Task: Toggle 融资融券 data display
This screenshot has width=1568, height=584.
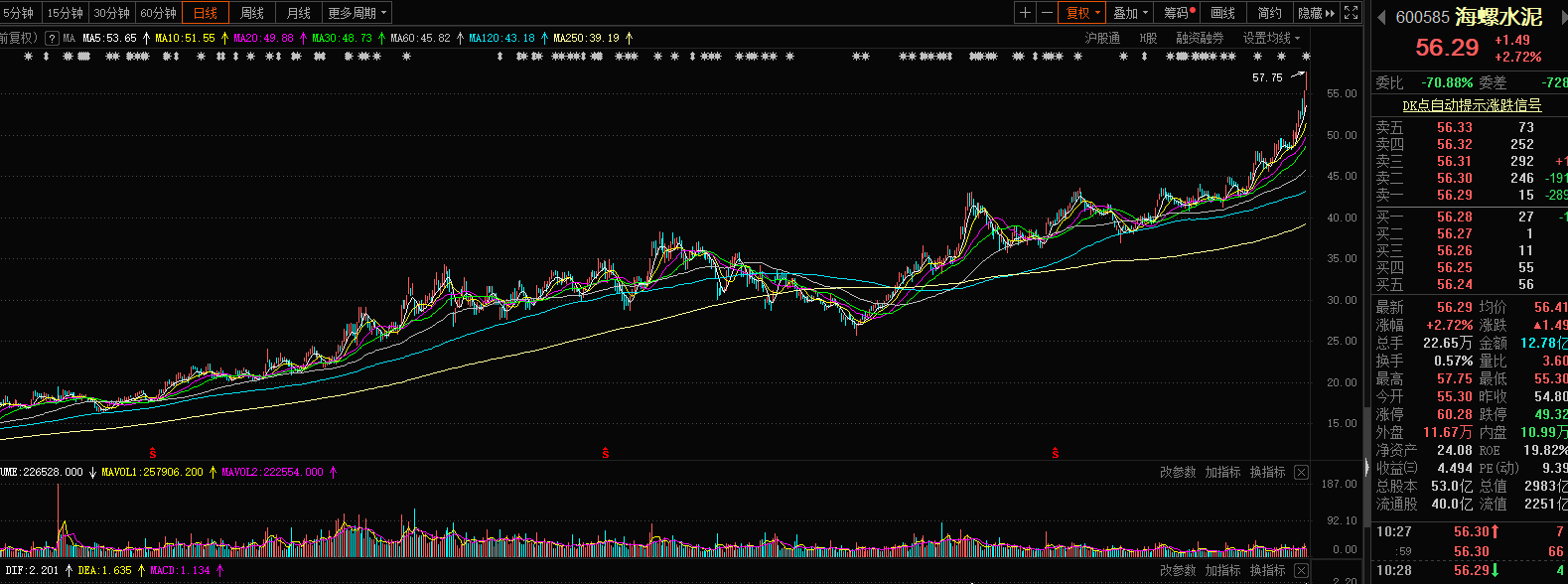Action: (x=1200, y=38)
